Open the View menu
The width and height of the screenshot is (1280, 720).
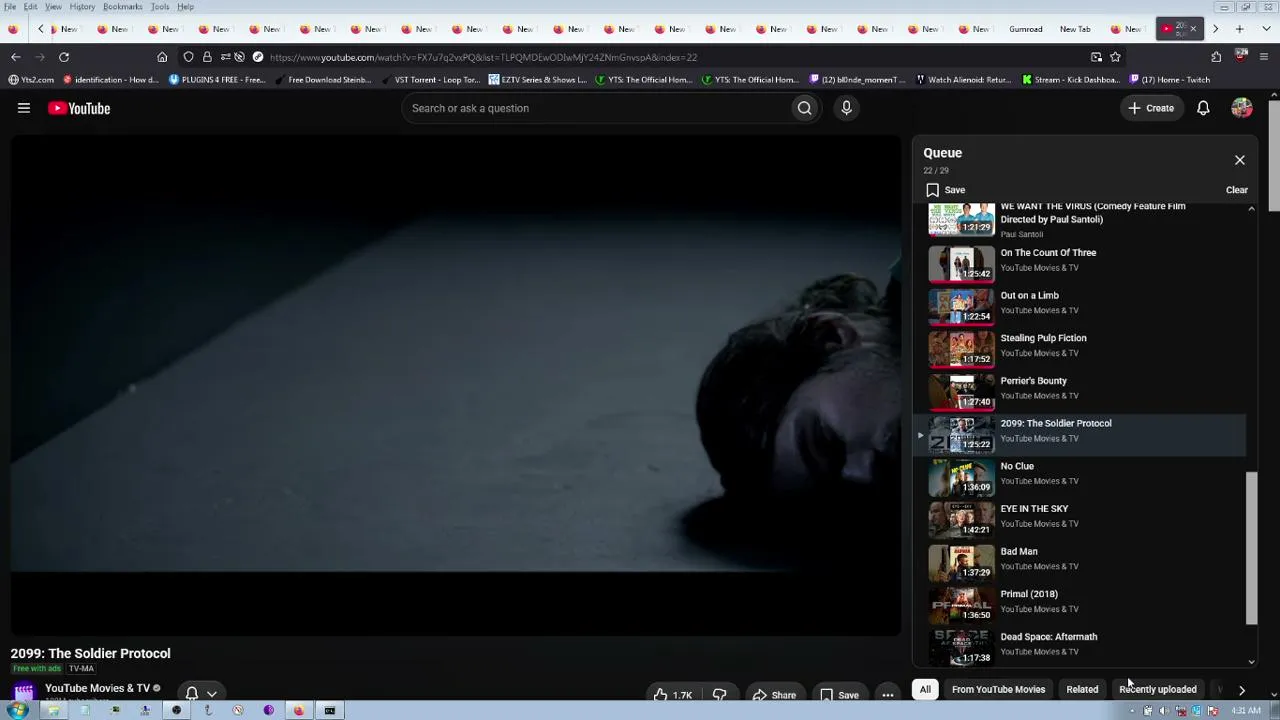click(53, 7)
